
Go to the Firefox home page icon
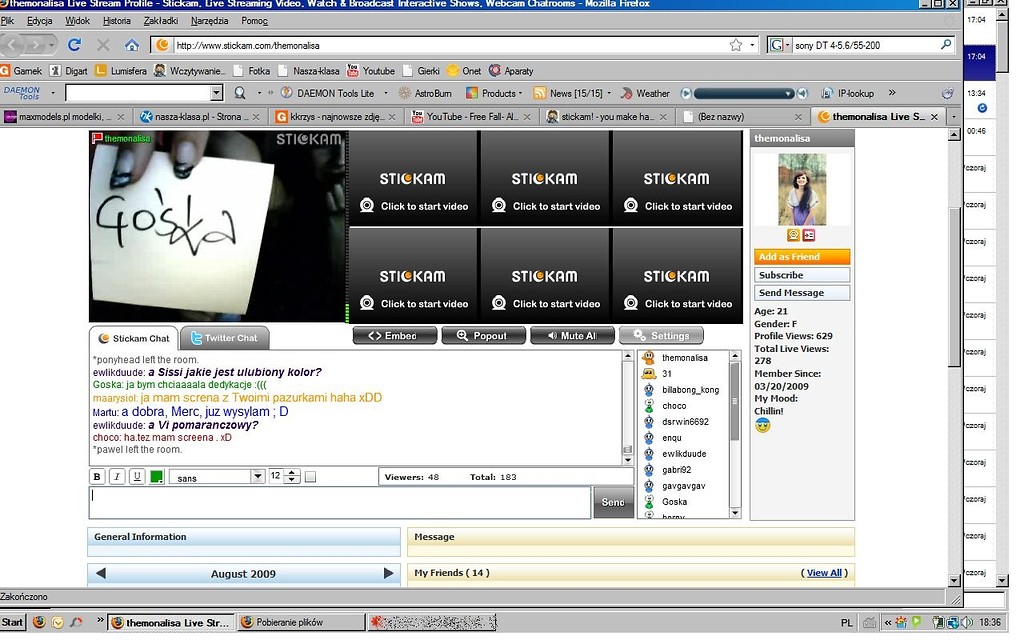(x=132, y=45)
